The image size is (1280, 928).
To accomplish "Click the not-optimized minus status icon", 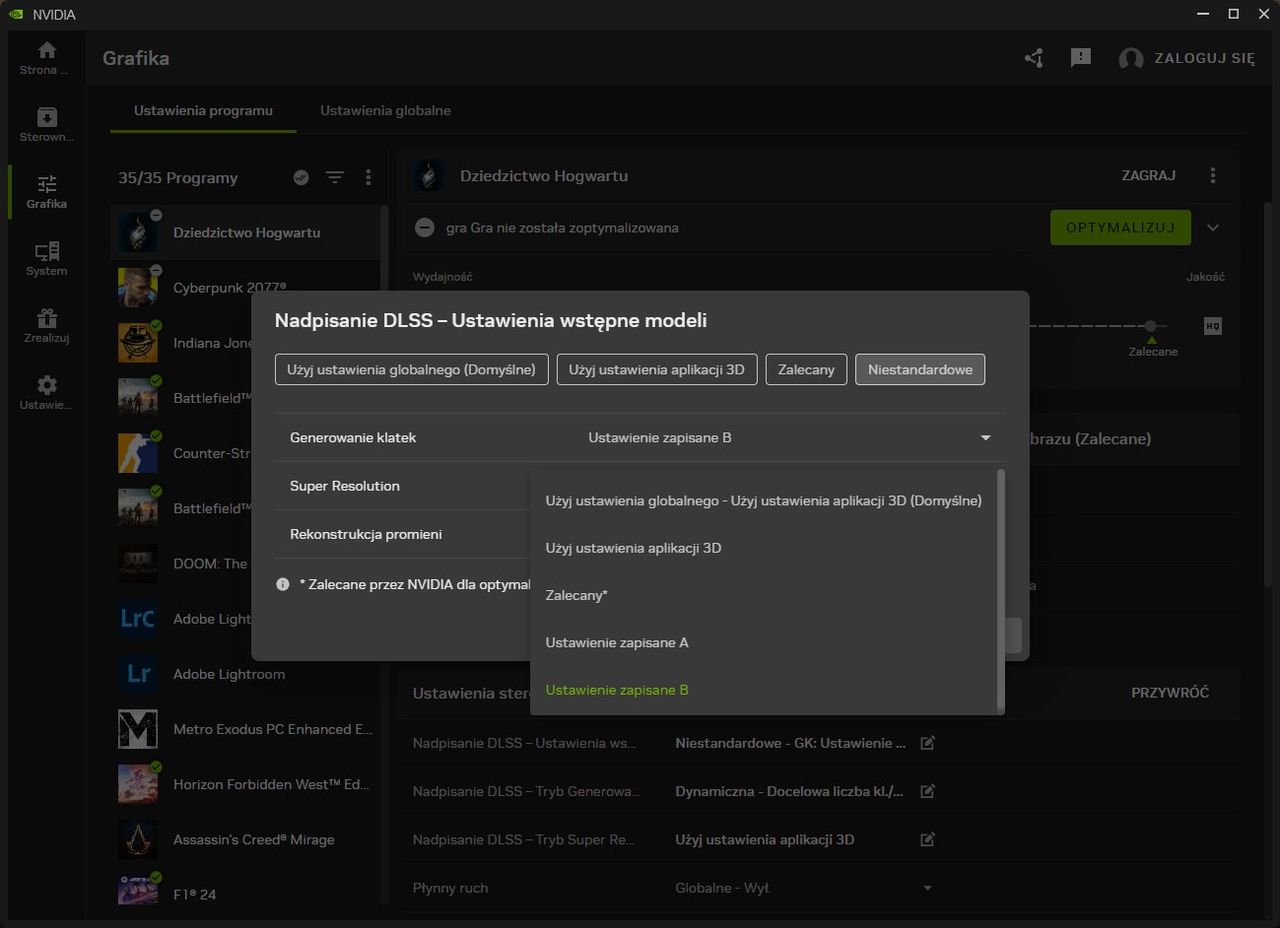I will [425, 228].
